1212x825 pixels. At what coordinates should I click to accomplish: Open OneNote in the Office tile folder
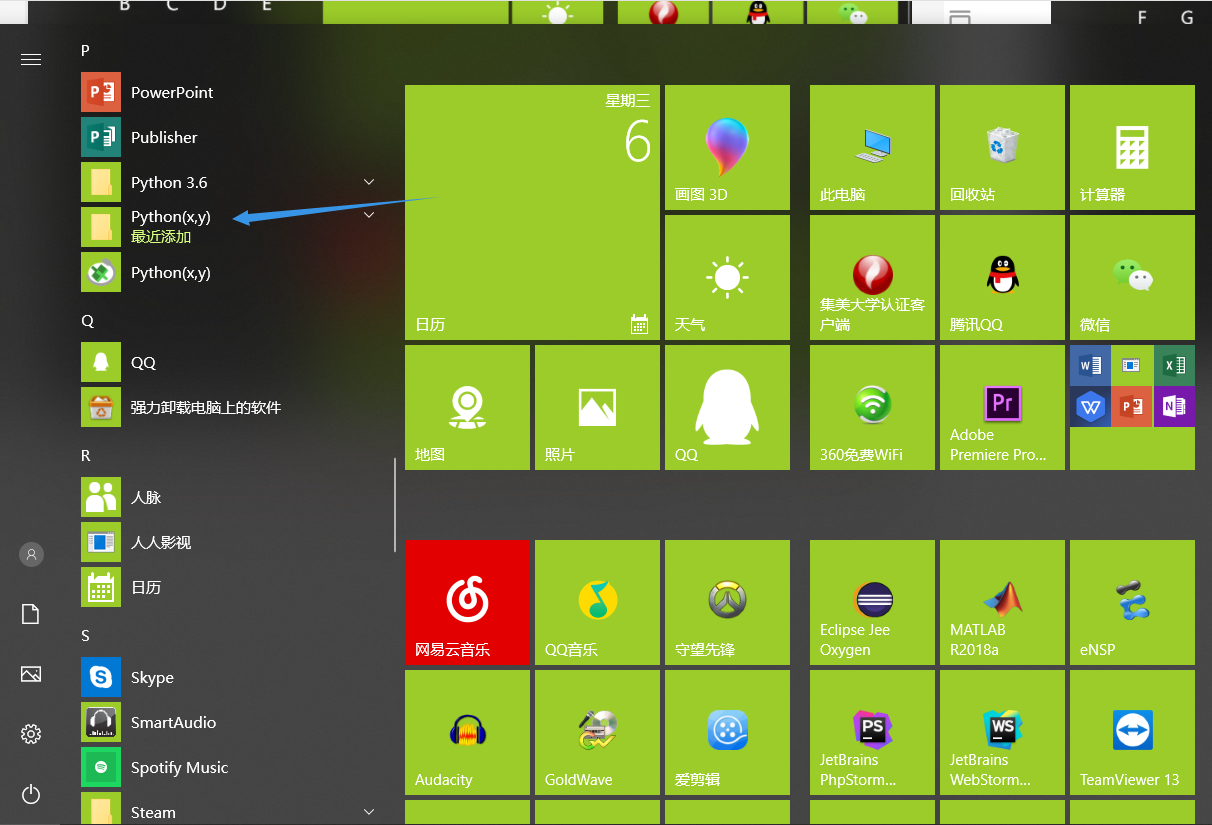(1174, 406)
